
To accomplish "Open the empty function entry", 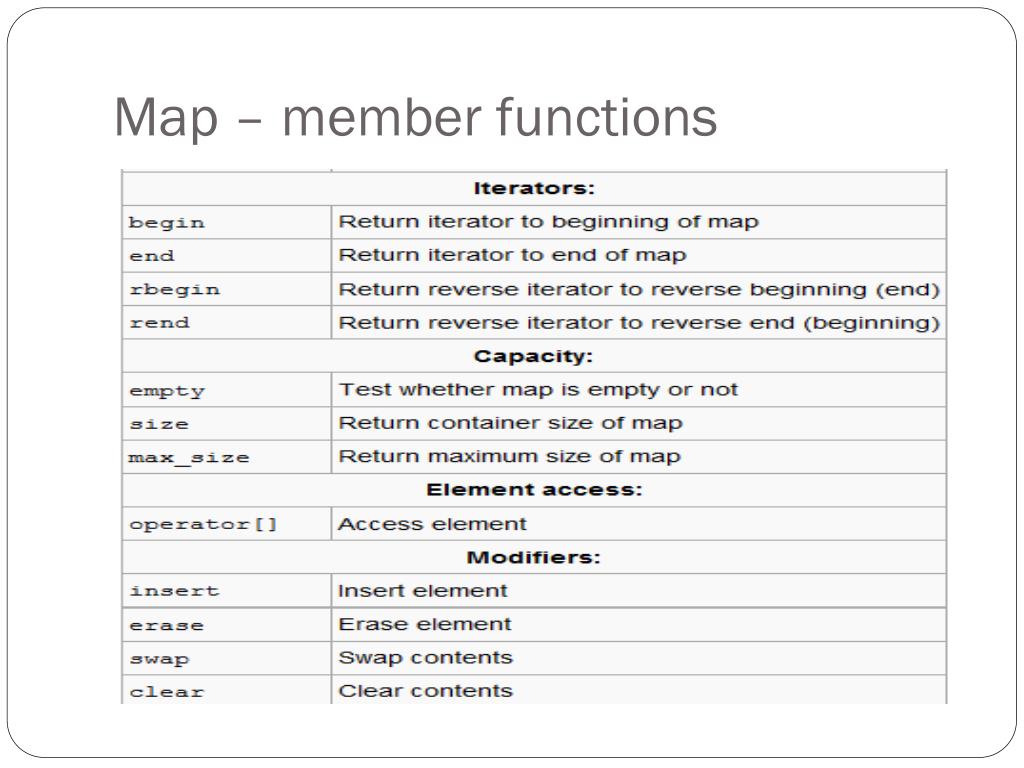I will [x=167, y=391].
